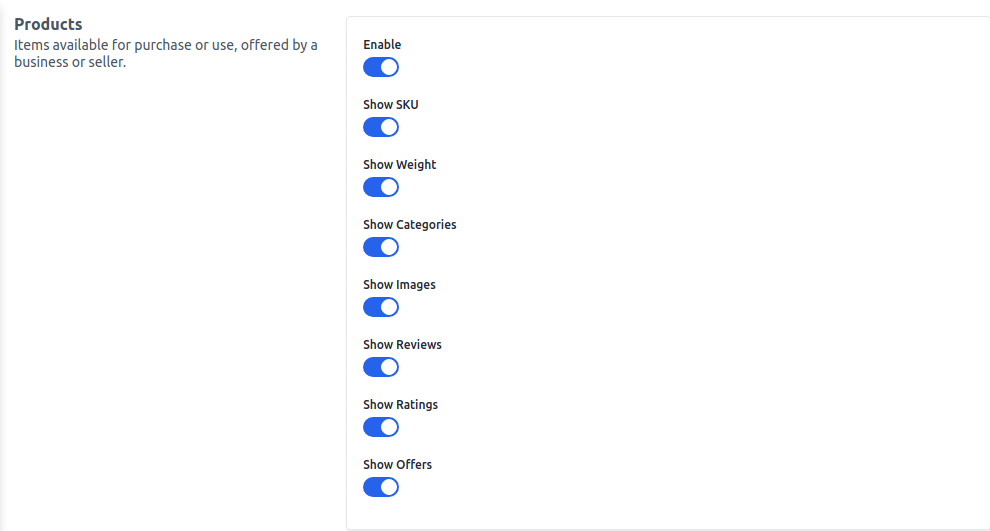Click the Products section heading
This screenshot has width=990, height=531.
pos(48,24)
